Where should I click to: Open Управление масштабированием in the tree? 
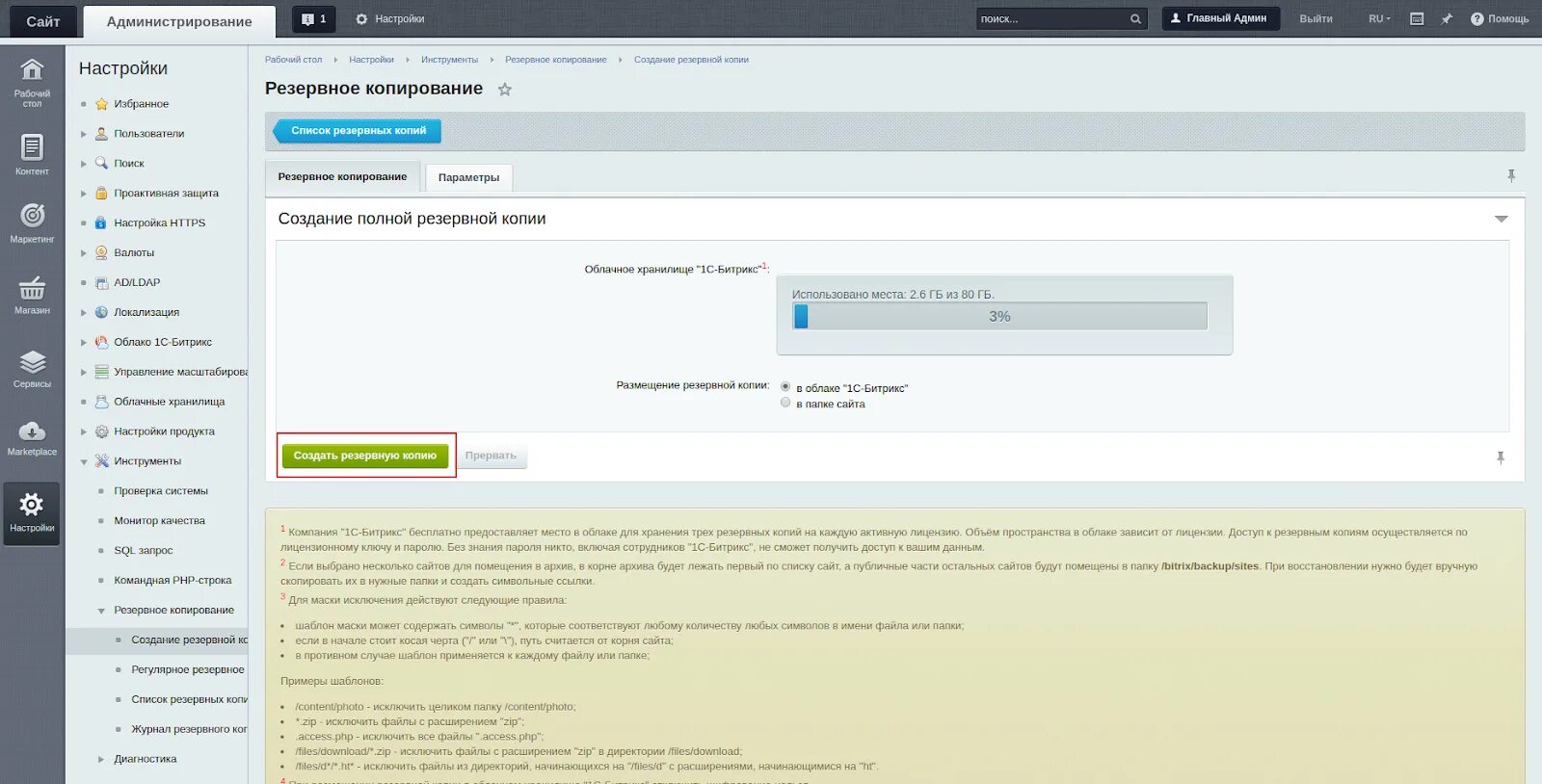[180, 373]
